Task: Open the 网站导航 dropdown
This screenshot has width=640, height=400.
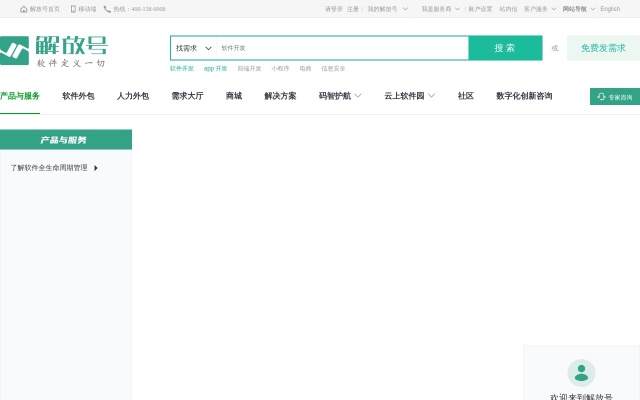Action: click(x=579, y=9)
